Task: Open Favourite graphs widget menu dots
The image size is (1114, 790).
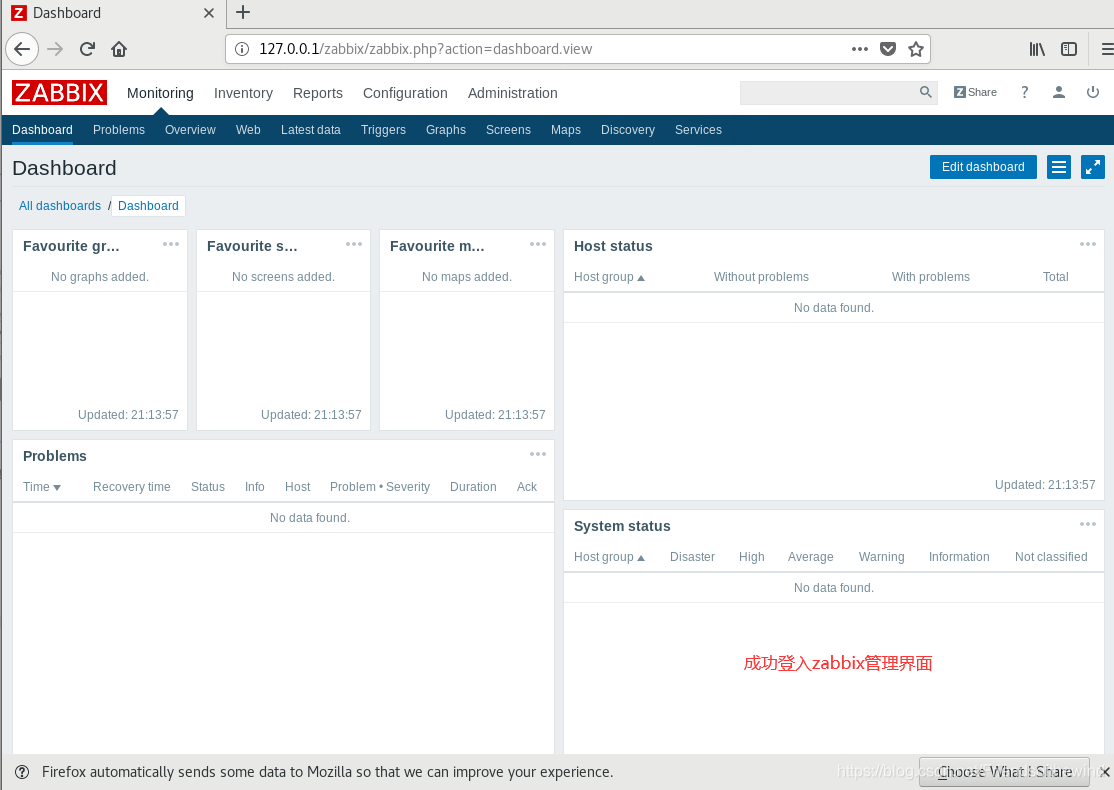Action: pos(171,244)
